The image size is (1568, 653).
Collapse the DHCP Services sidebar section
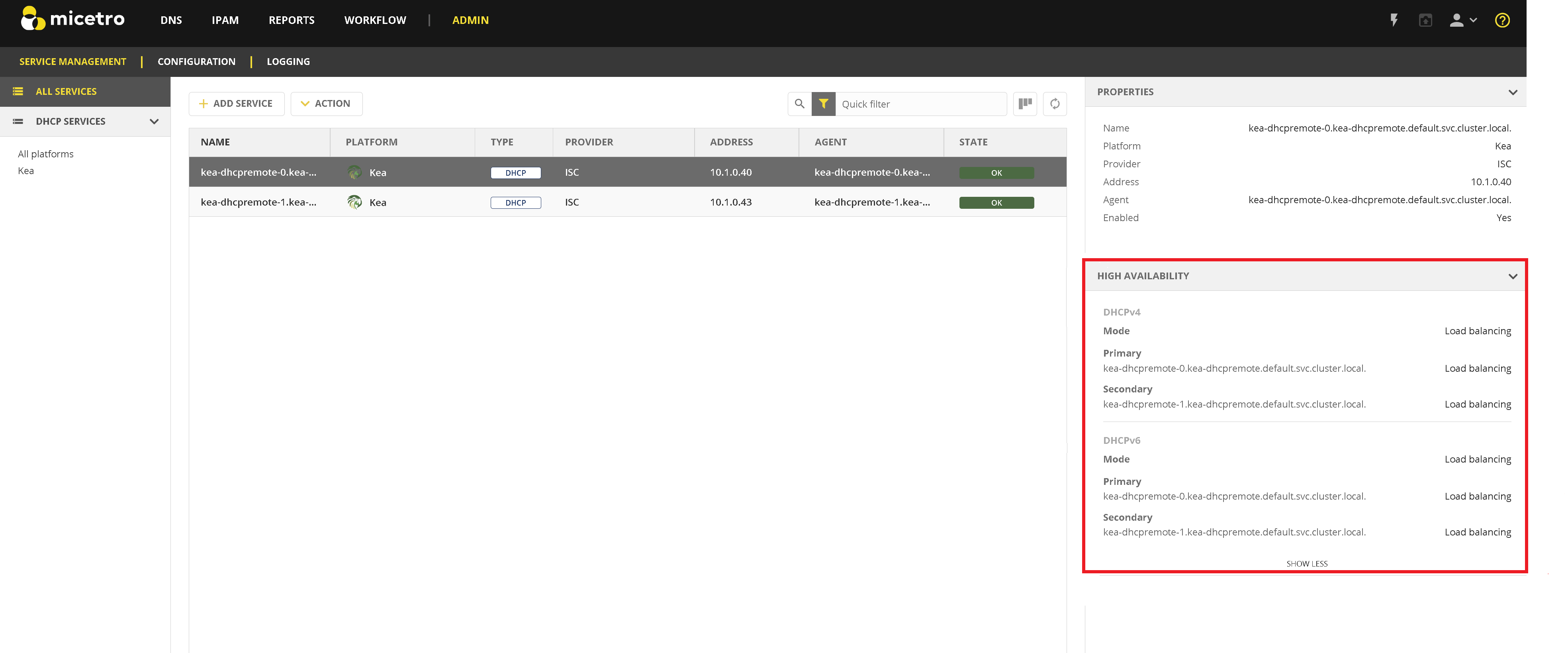click(154, 121)
